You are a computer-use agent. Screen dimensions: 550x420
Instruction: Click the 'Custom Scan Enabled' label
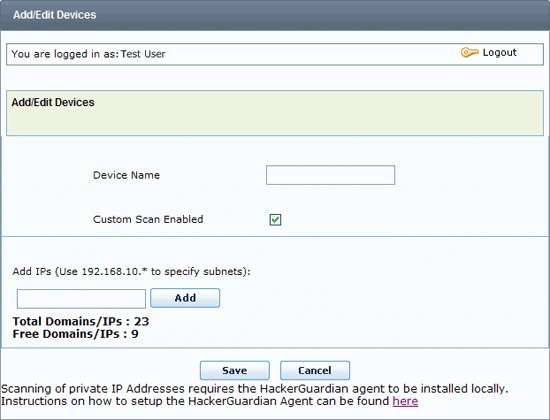[148, 219]
